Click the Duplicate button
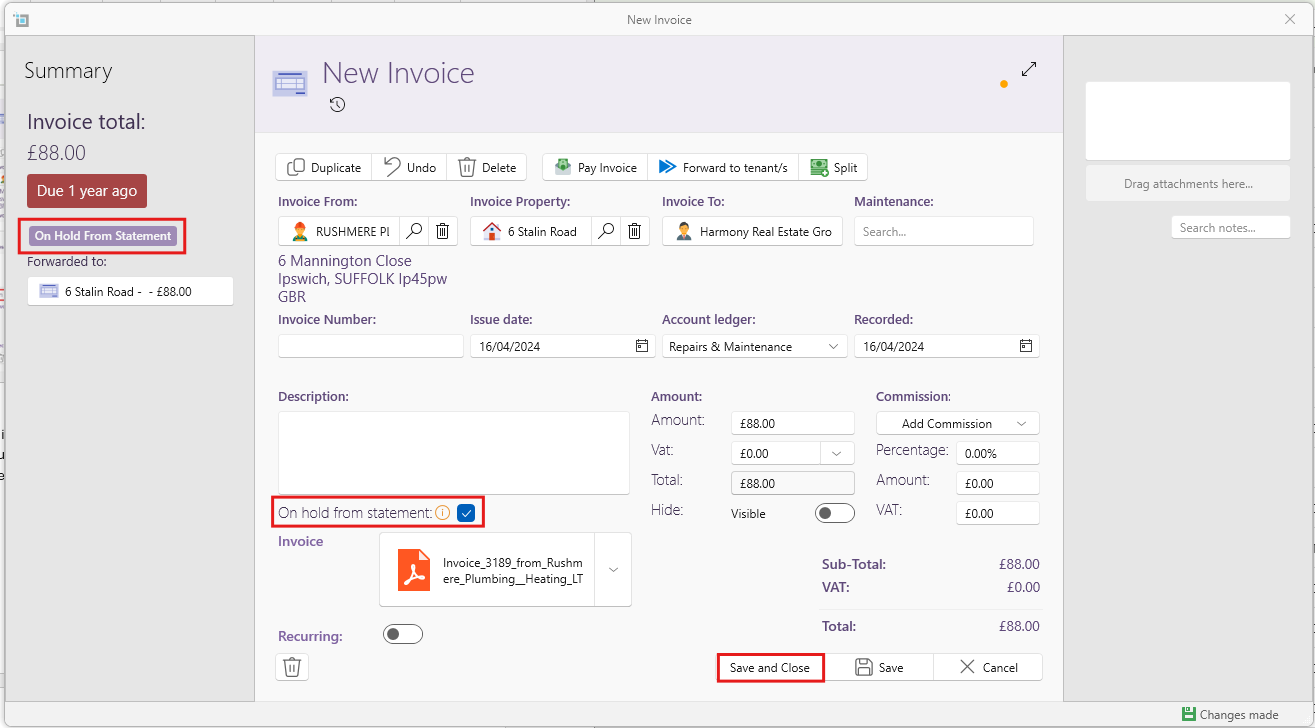The height and width of the screenshot is (728, 1315). 324,167
